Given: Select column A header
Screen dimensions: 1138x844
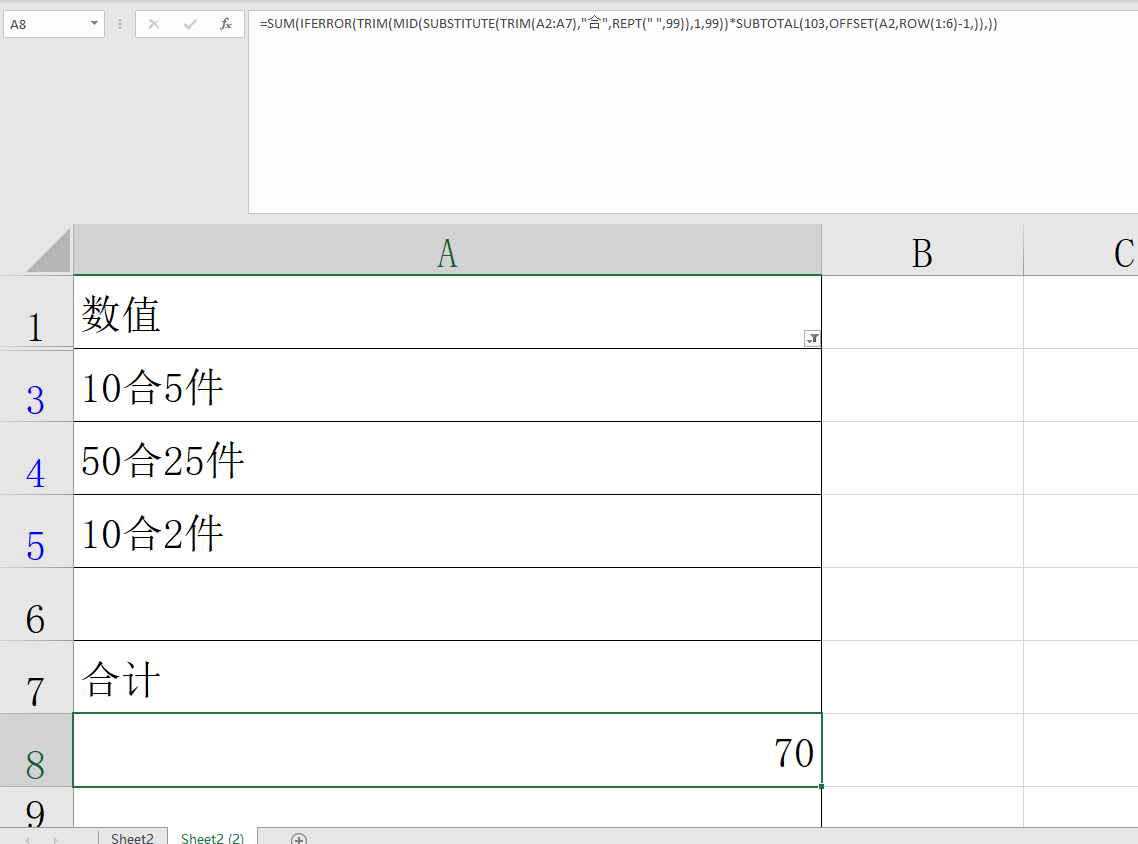Looking at the screenshot, I should pyautogui.click(x=447, y=251).
